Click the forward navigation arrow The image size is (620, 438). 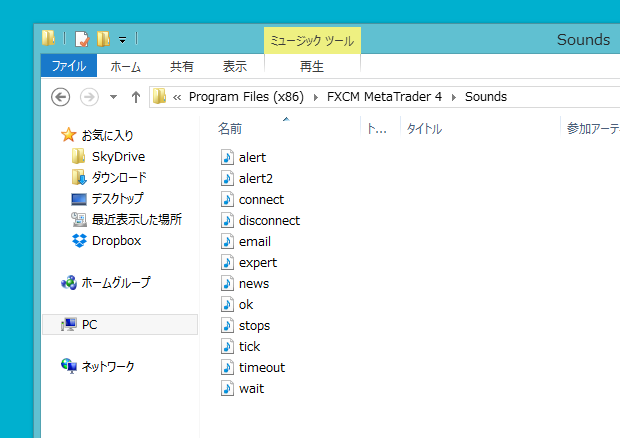pos(89,97)
